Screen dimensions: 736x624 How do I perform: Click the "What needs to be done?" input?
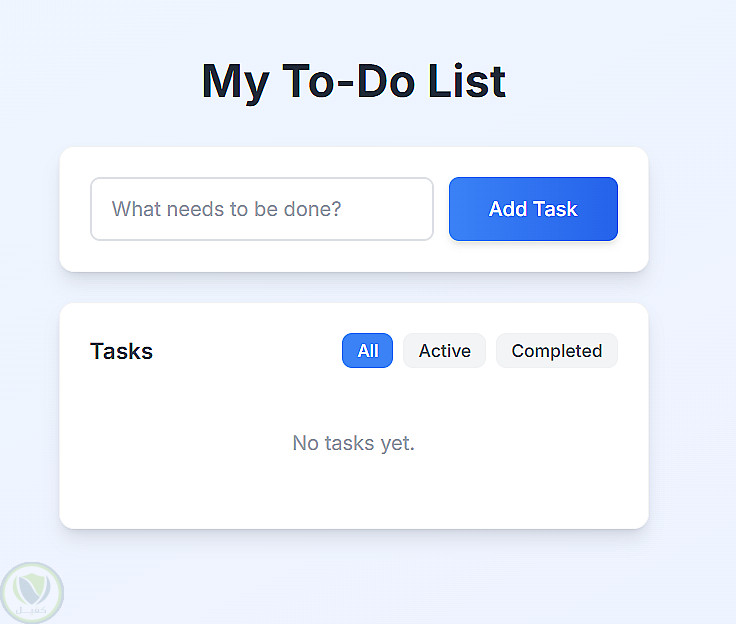coord(261,209)
